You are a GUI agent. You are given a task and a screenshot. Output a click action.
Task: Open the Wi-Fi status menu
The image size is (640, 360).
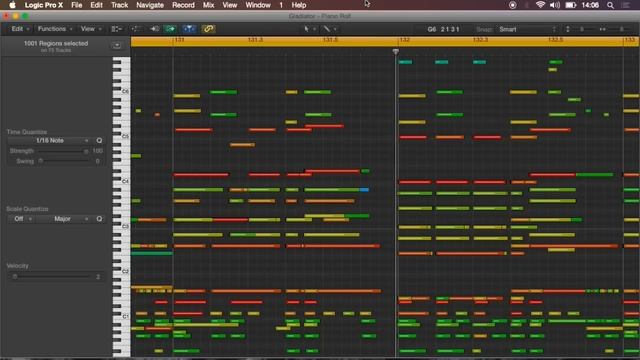pos(540,5)
